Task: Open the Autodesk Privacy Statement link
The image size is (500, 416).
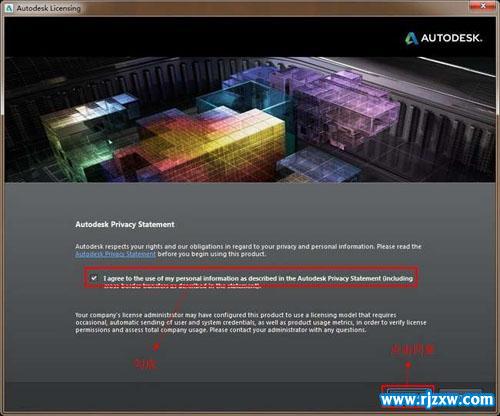Action: (x=115, y=254)
